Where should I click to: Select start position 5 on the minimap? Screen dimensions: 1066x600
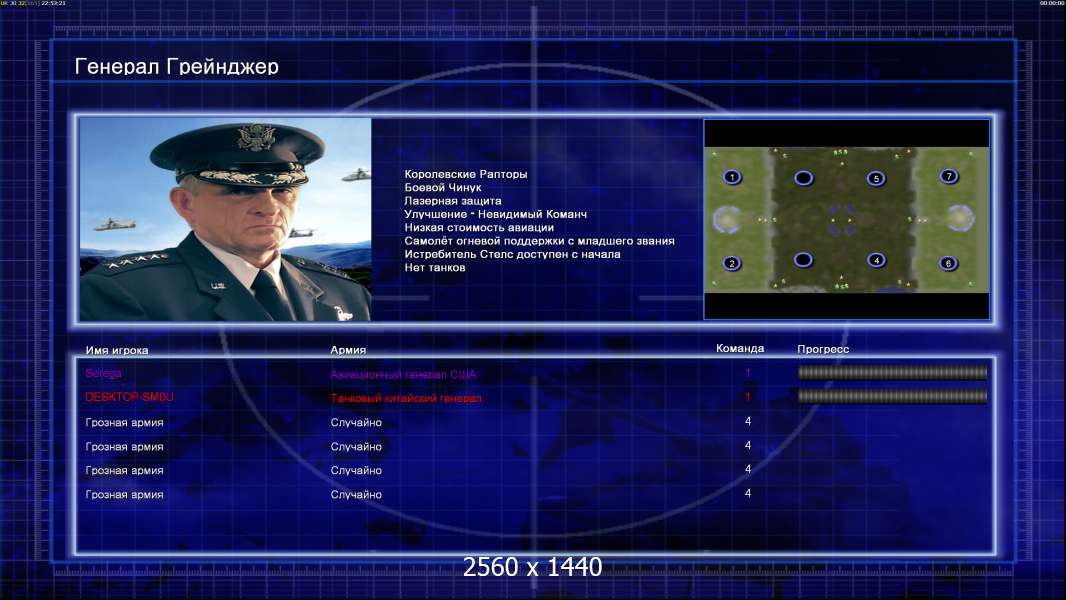[x=876, y=179]
